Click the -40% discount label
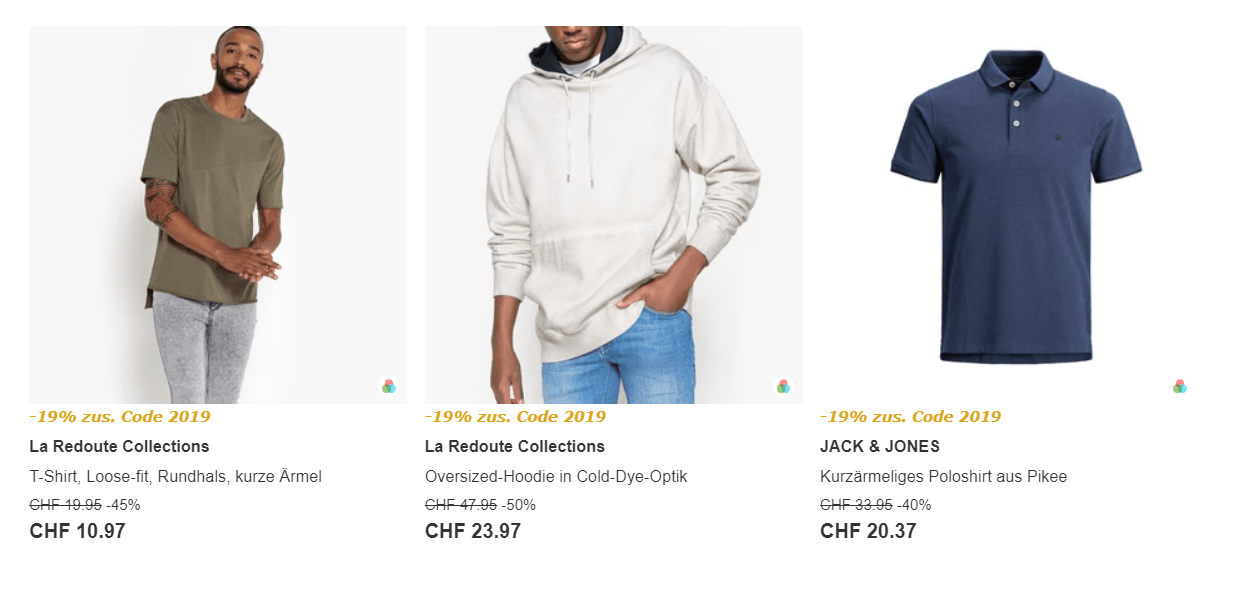The height and width of the screenshot is (599, 1236). tap(914, 505)
